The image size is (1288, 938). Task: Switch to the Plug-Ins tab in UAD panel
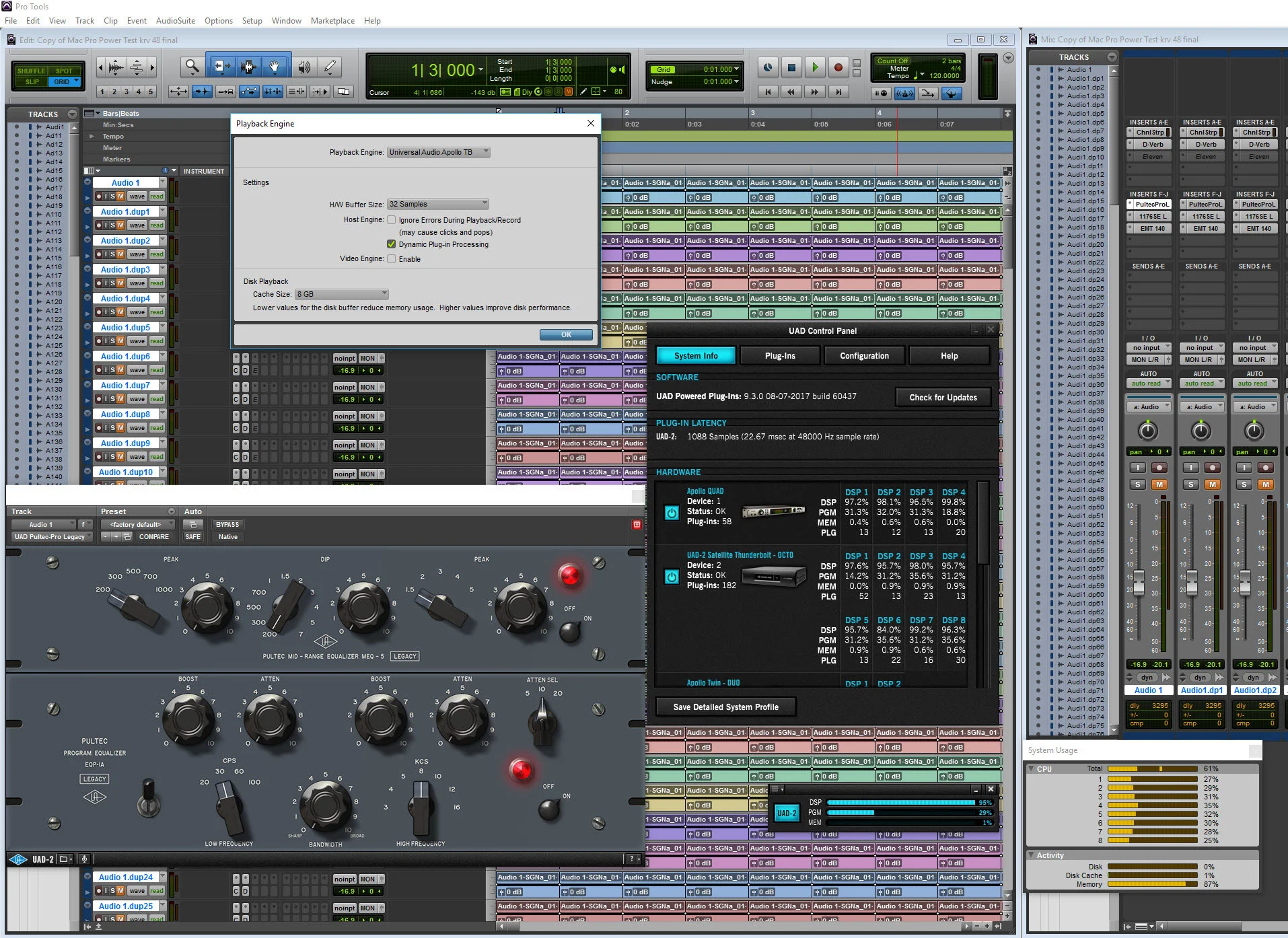780,356
